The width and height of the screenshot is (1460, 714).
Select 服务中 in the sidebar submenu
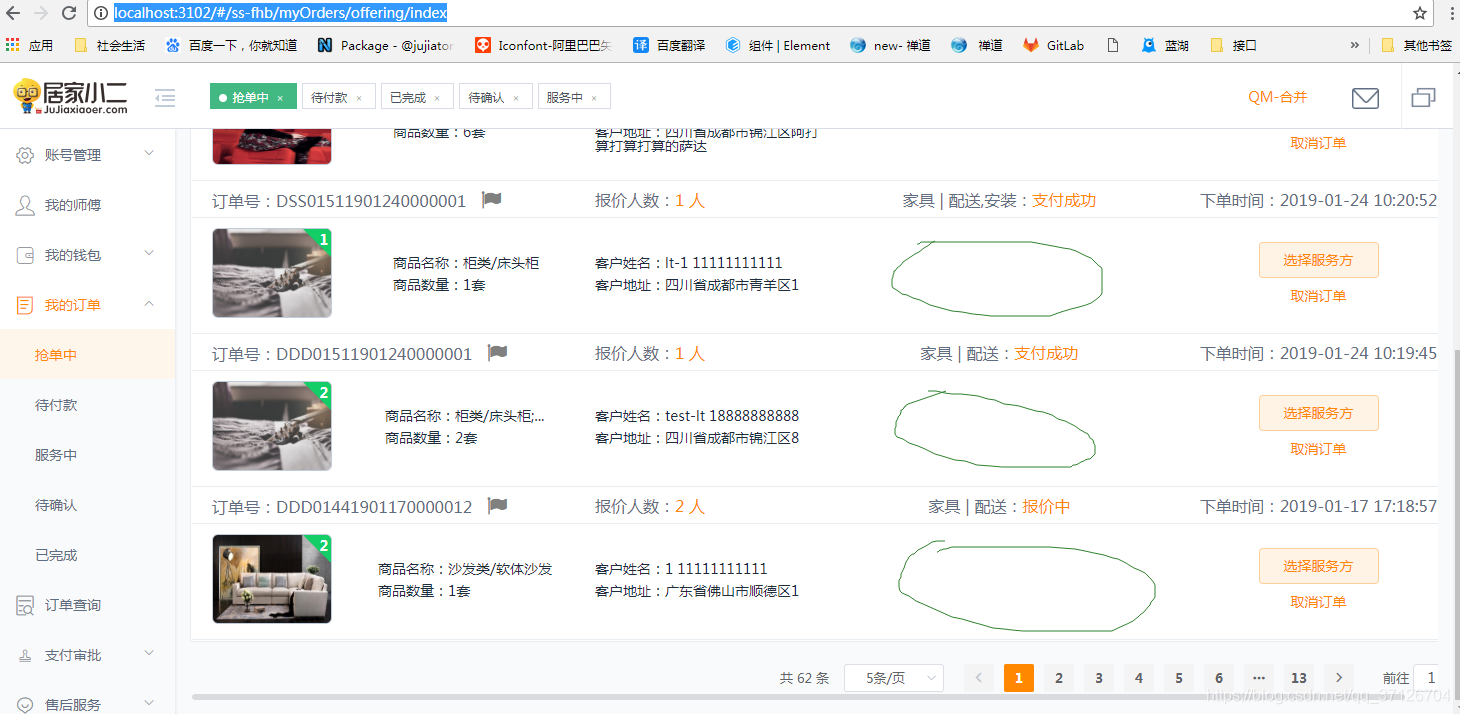(x=87, y=455)
